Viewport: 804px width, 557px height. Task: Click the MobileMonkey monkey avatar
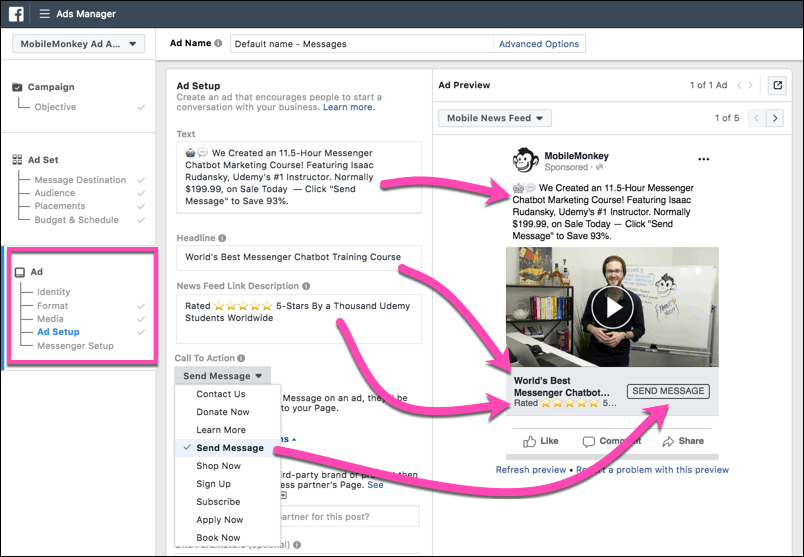(526, 161)
